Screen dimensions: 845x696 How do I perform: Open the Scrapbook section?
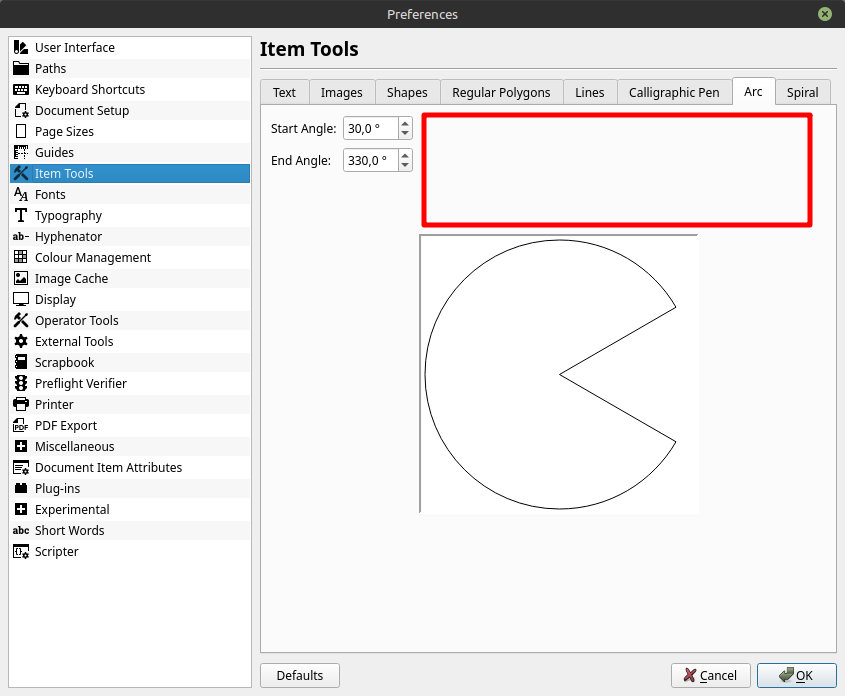[64, 362]
